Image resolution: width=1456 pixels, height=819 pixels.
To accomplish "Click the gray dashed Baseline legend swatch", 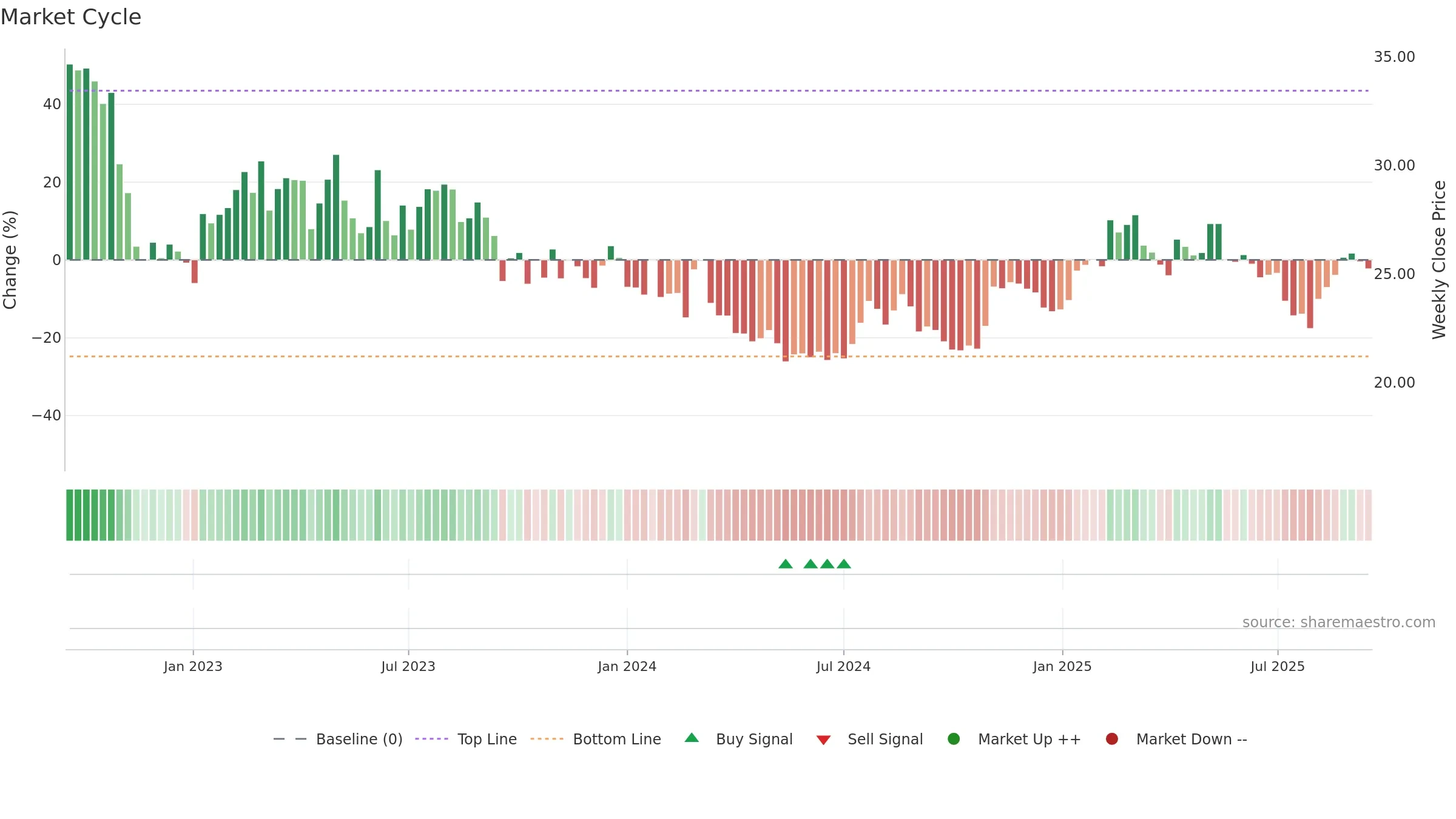I will [290, 739].
